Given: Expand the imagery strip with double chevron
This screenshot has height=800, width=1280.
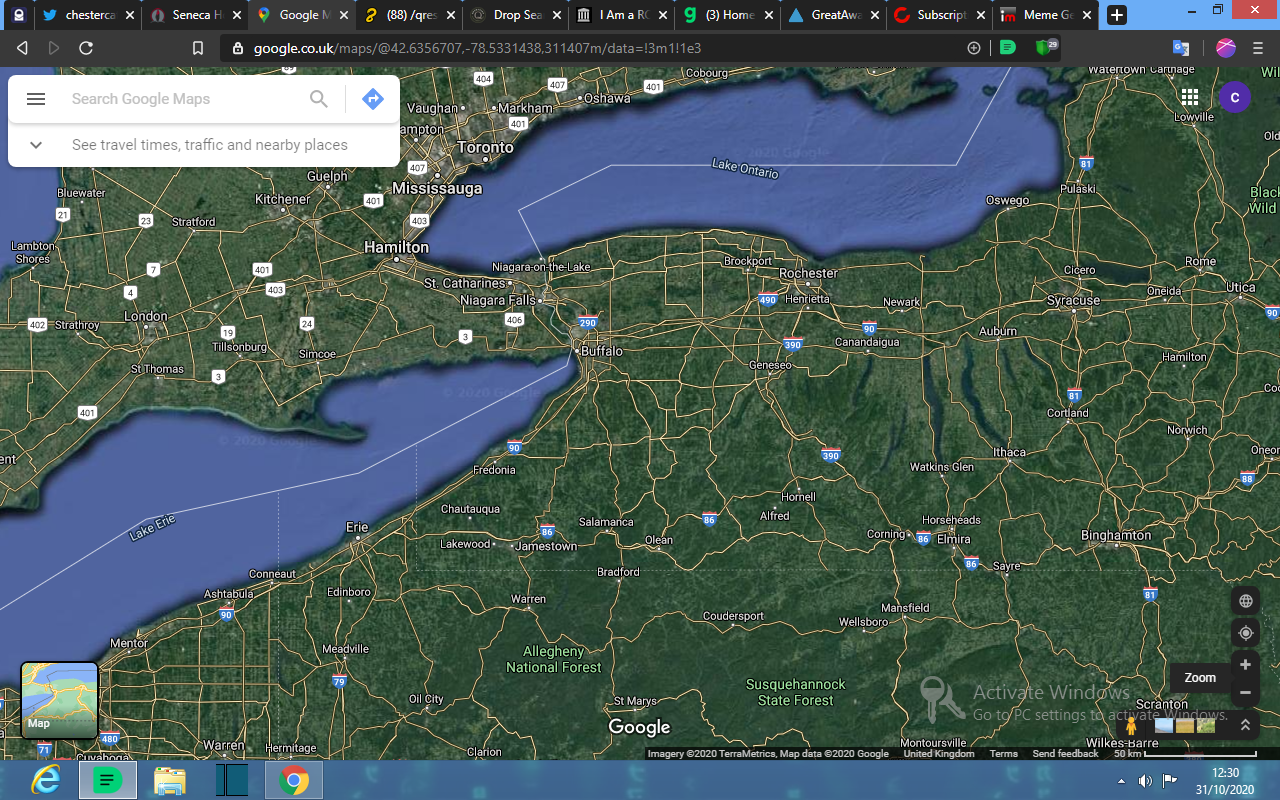Looking at the screenshot, I should pos(1245,725).
